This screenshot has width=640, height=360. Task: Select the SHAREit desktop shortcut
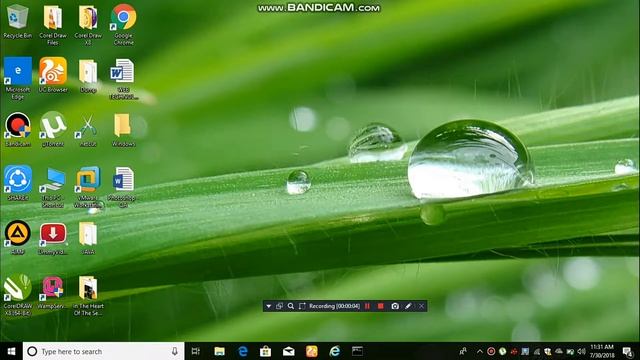18,183
